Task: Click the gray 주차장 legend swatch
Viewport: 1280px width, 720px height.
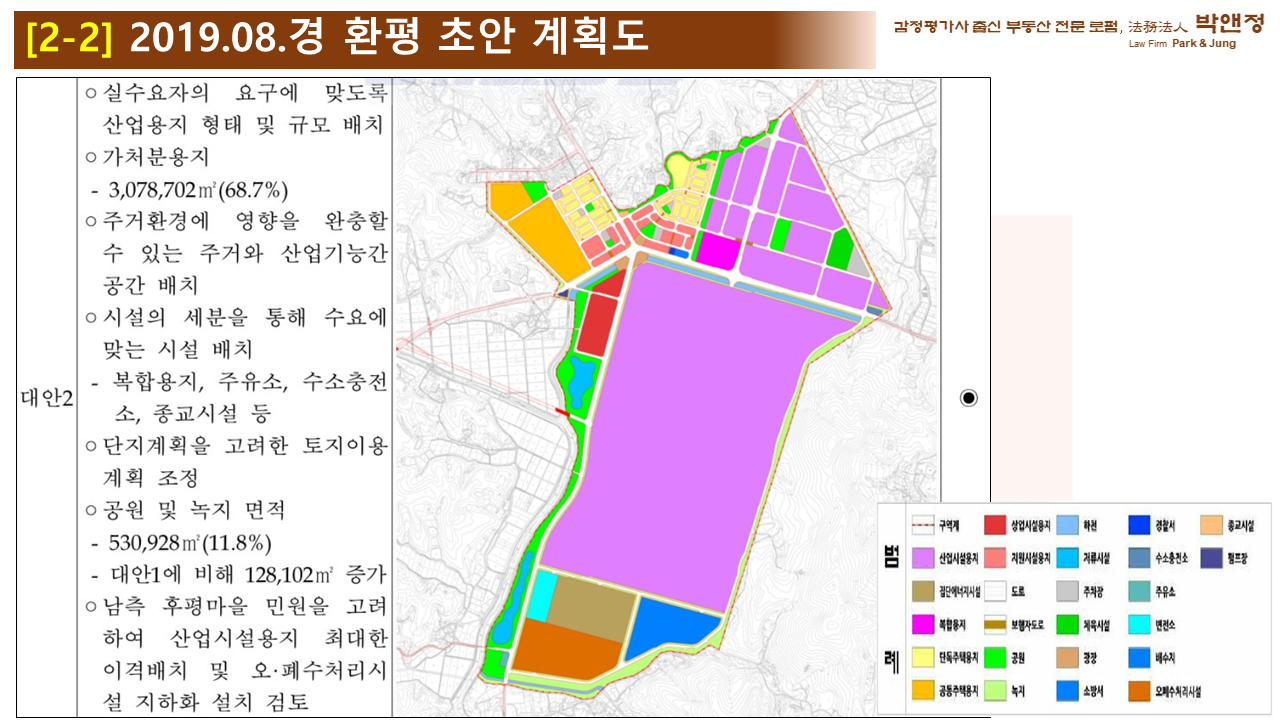Action: (1069, 591)
